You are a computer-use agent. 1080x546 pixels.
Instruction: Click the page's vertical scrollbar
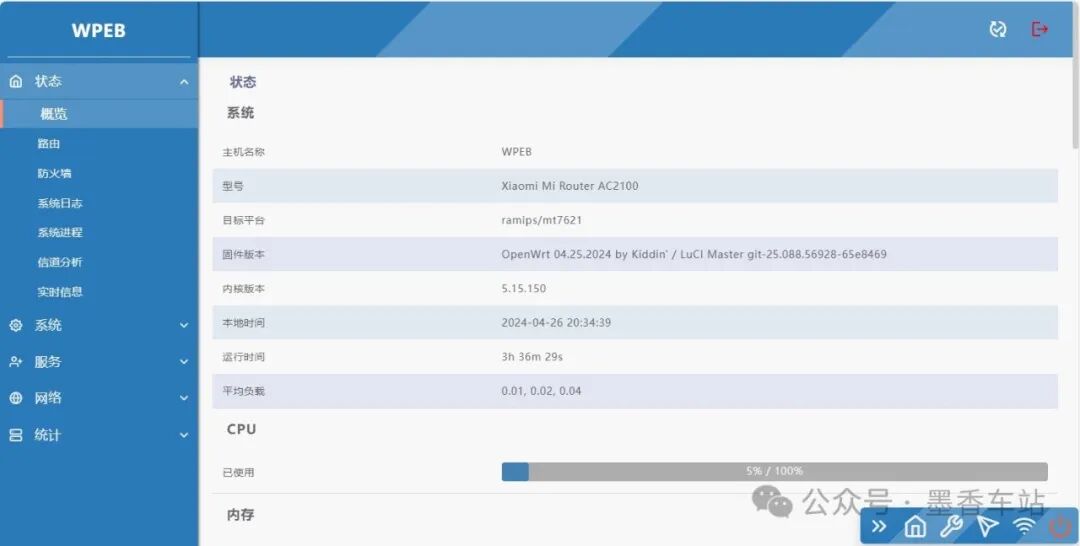pyautogui.click(x=1075, y=103)
